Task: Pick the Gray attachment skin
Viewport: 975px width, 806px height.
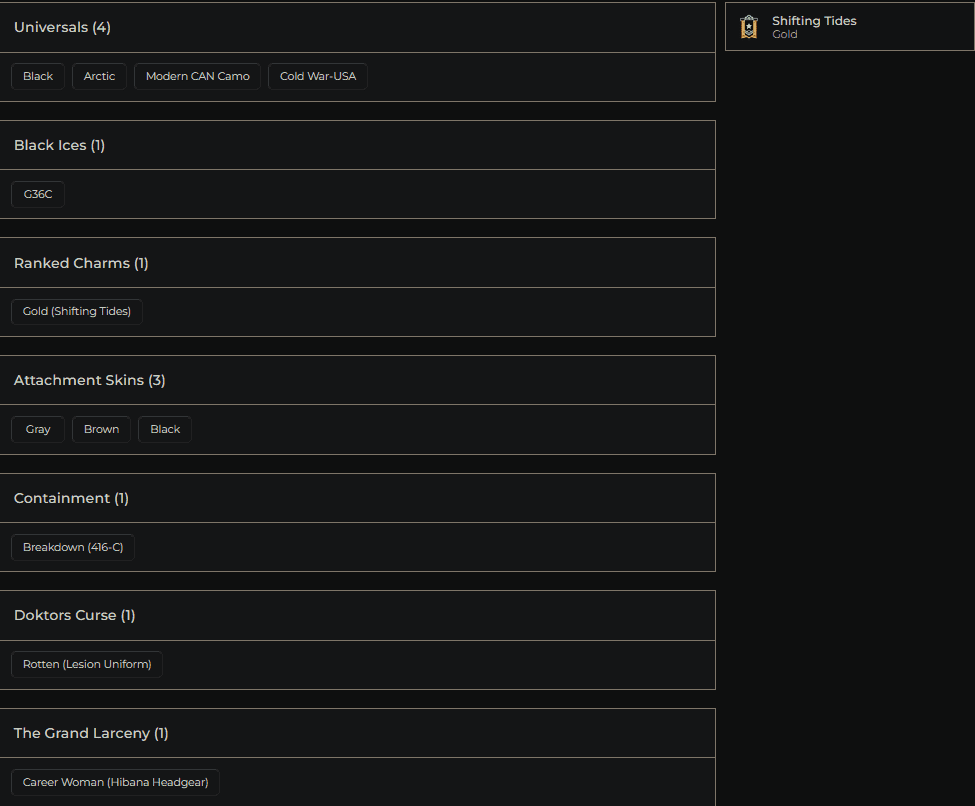Action: (38, 430)
